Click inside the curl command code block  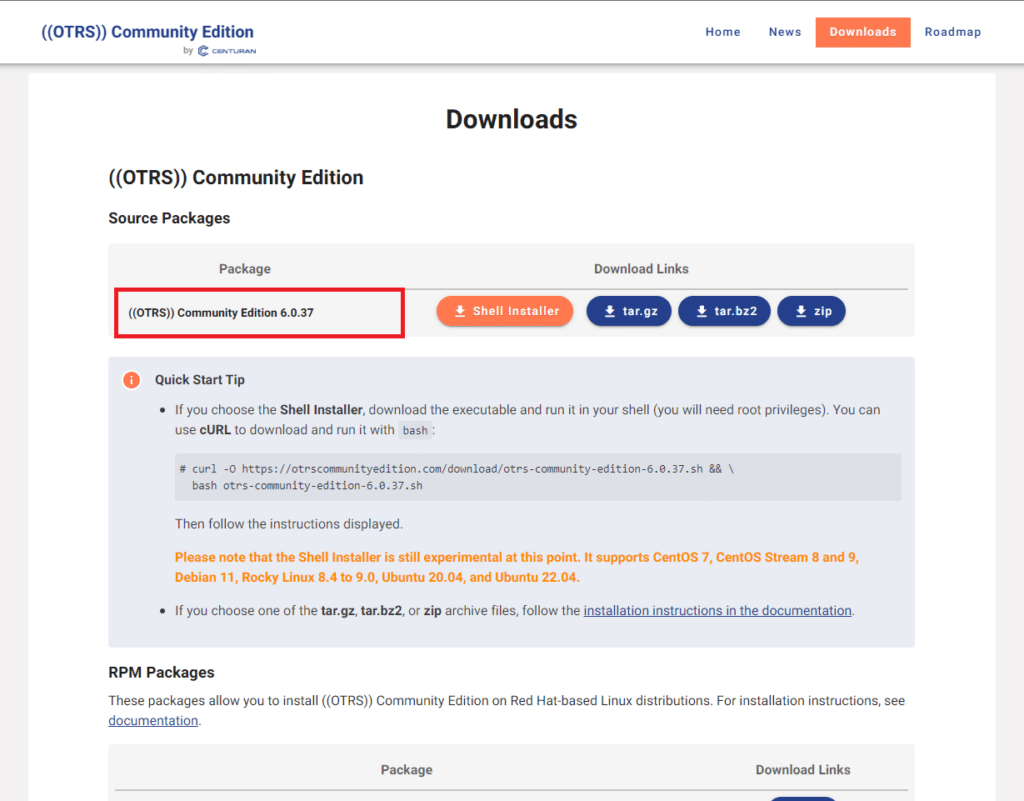537,477
